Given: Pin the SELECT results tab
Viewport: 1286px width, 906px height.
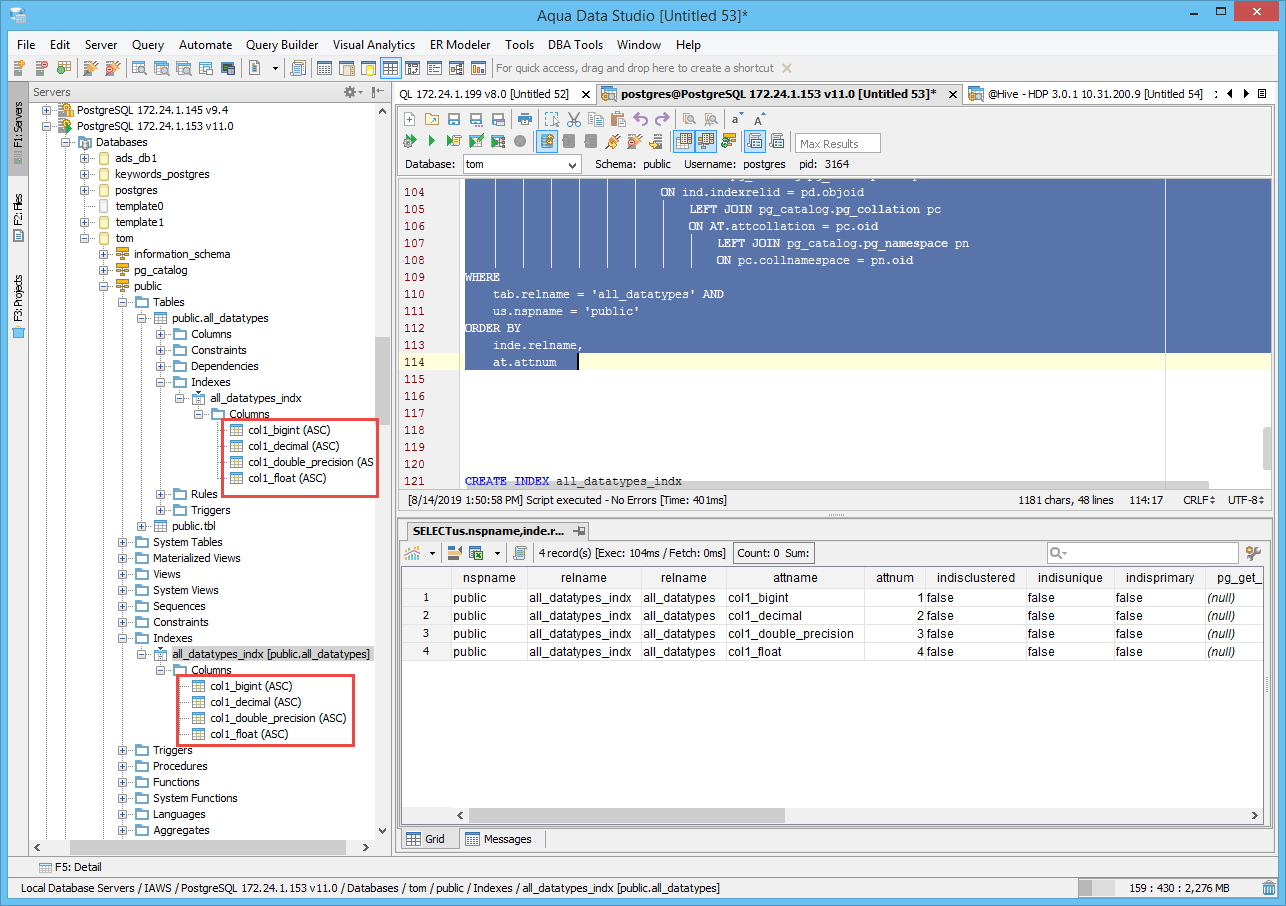Looking at the screenshot, I should coord(580,531).
